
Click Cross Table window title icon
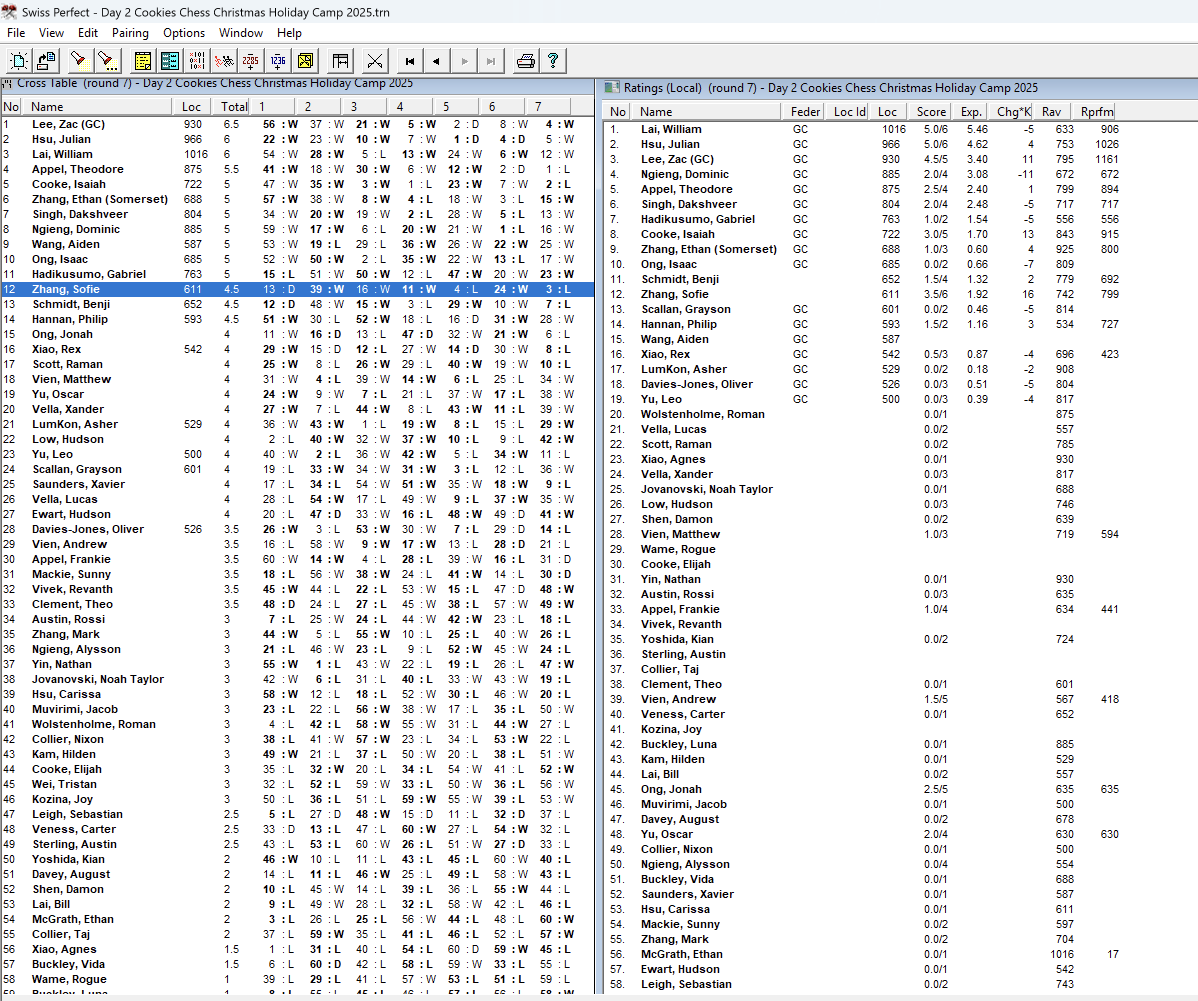7,83
